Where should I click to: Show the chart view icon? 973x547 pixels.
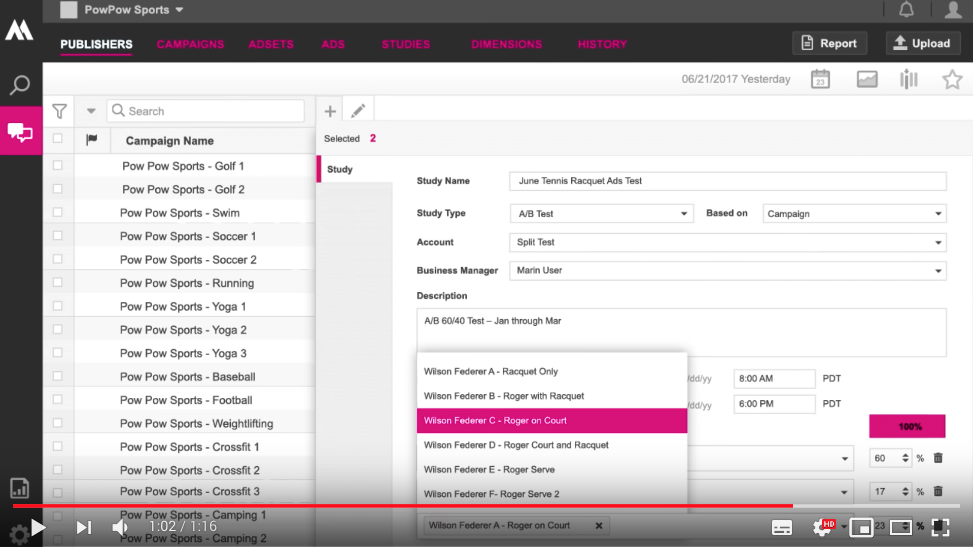(x=867, y=79)
